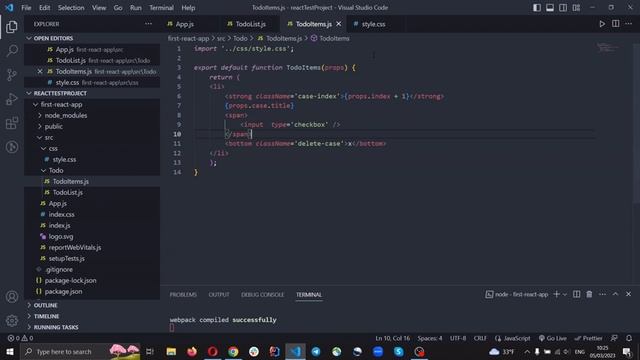The width and height of the screenshot is (640, 360).
Task: Change file encoding UTF-8
Action: pos(458,338)
